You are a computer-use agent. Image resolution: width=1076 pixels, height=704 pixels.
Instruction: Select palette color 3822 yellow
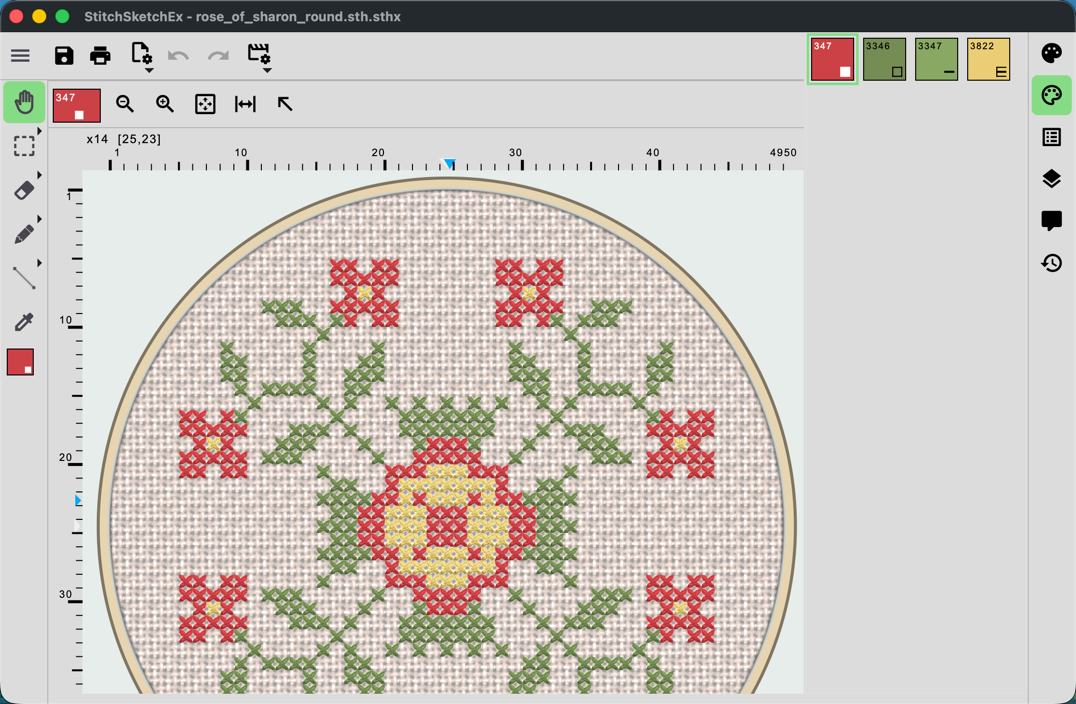tap(989, 60)
